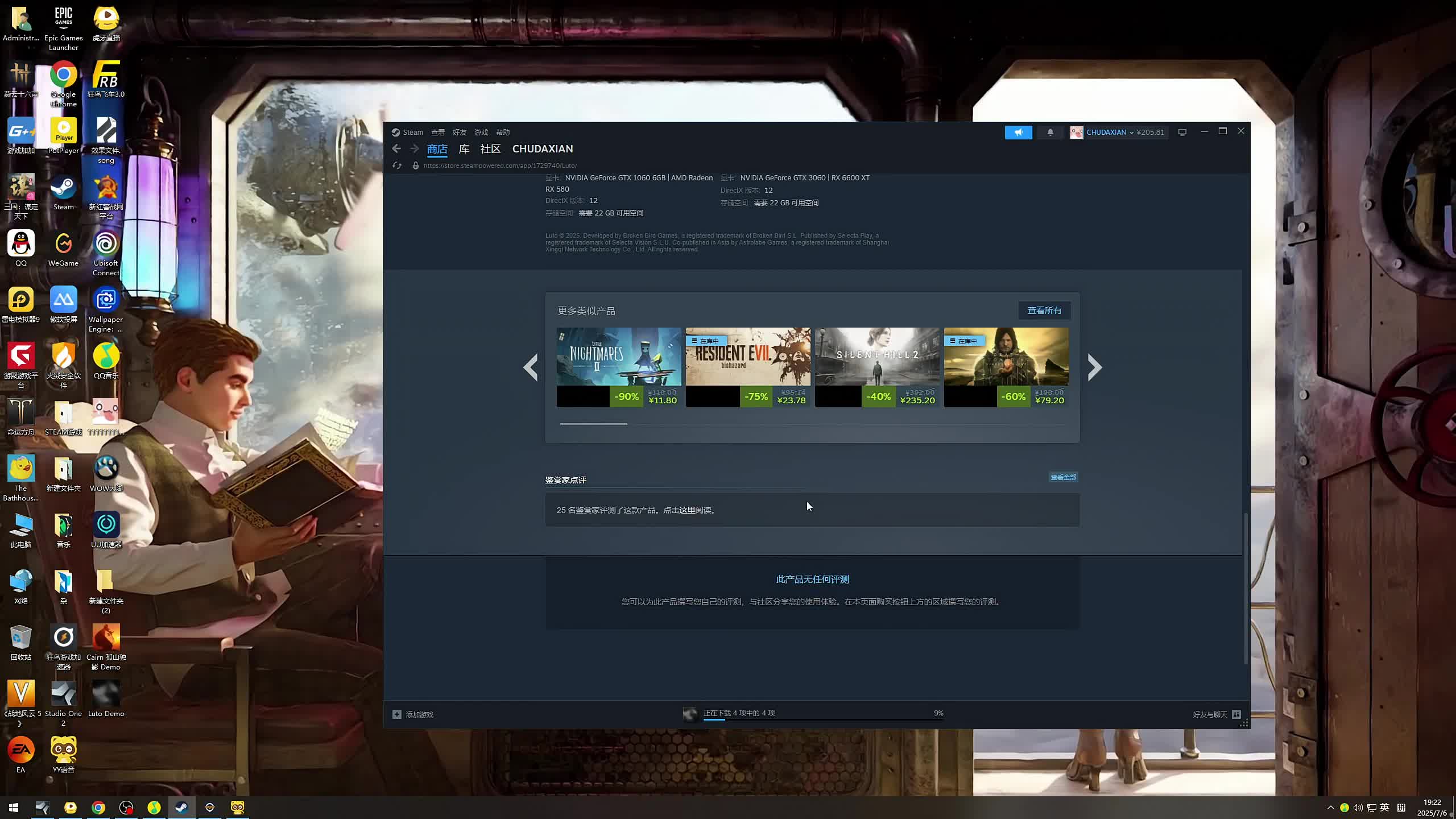Open the 游戏 menu

coord(481,132)
